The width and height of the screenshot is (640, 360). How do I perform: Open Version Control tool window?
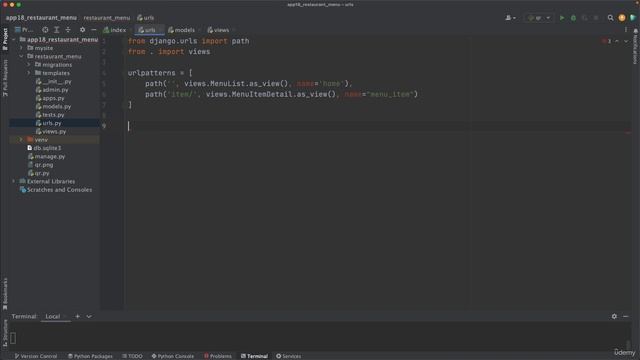tap(36, 356)
